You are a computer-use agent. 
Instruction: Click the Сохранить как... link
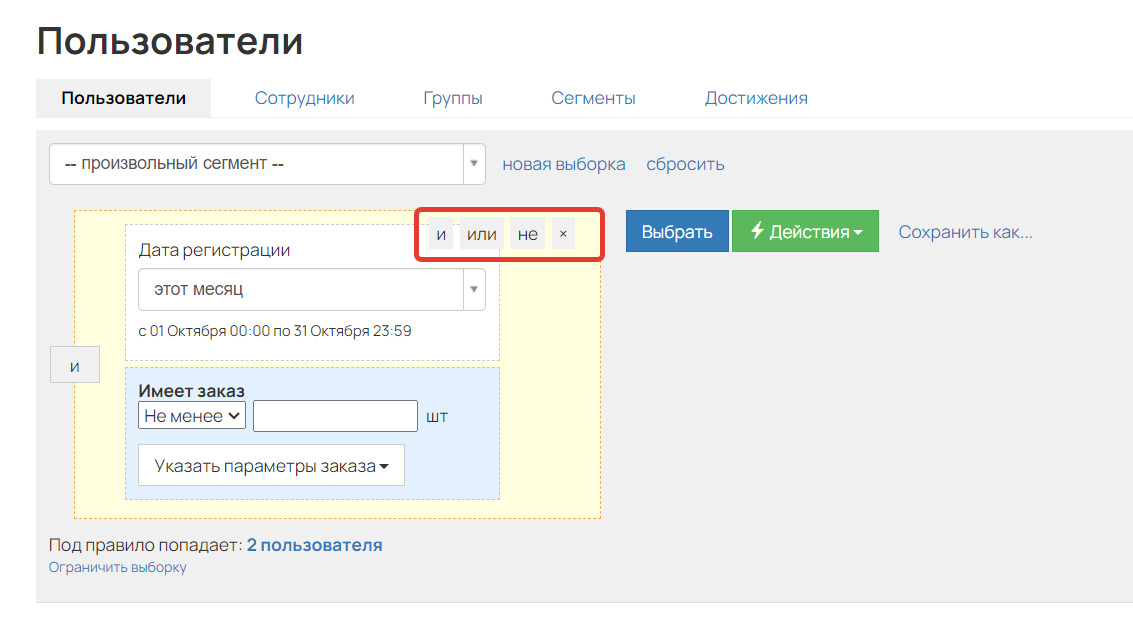(x=965, y=232)
